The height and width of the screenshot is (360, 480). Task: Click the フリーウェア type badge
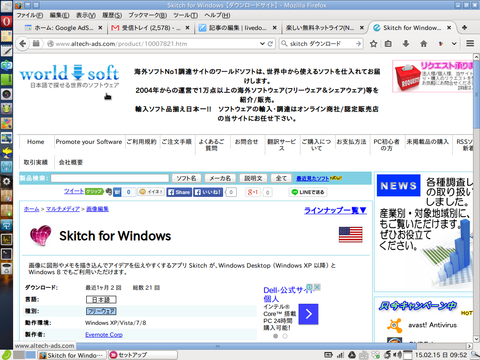[x=101, y=311]
